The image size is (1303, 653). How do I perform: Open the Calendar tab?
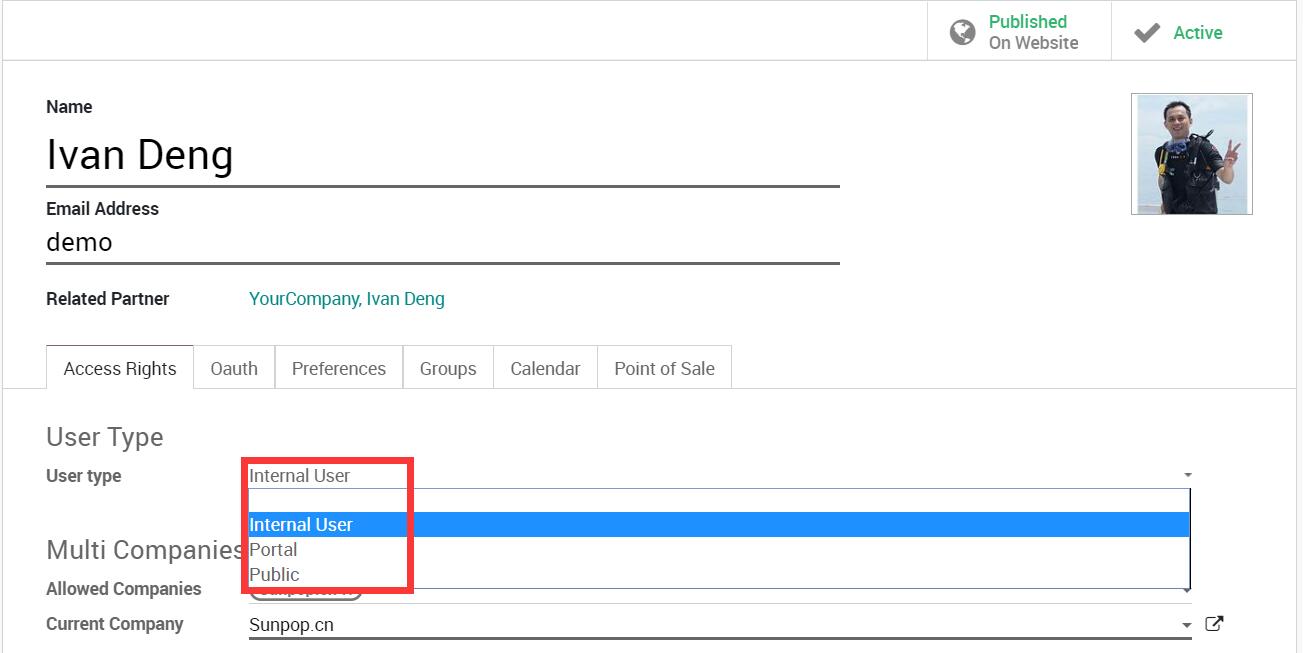545,368
